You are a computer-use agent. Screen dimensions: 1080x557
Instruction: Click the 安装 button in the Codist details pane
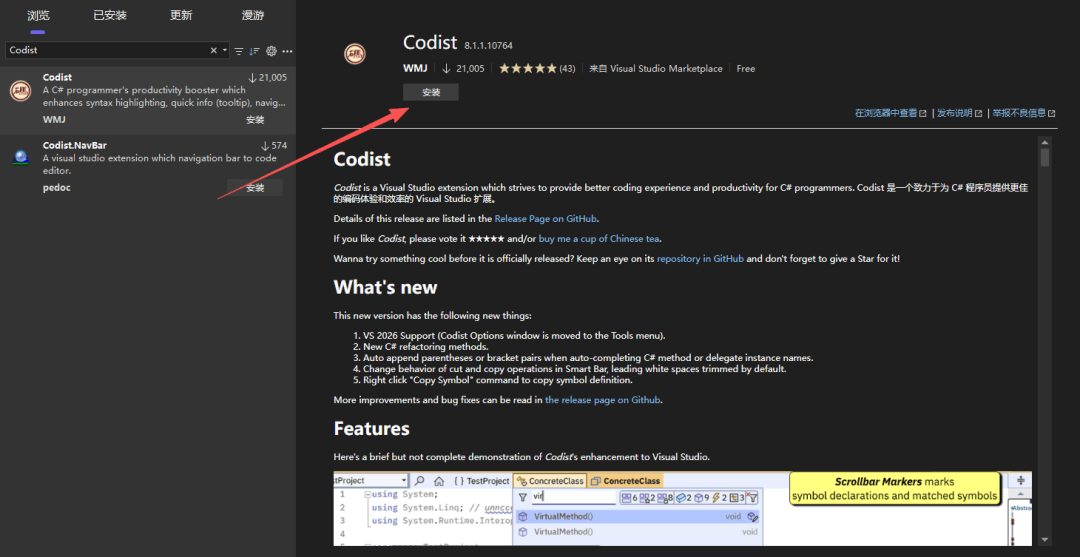[430, 92]
